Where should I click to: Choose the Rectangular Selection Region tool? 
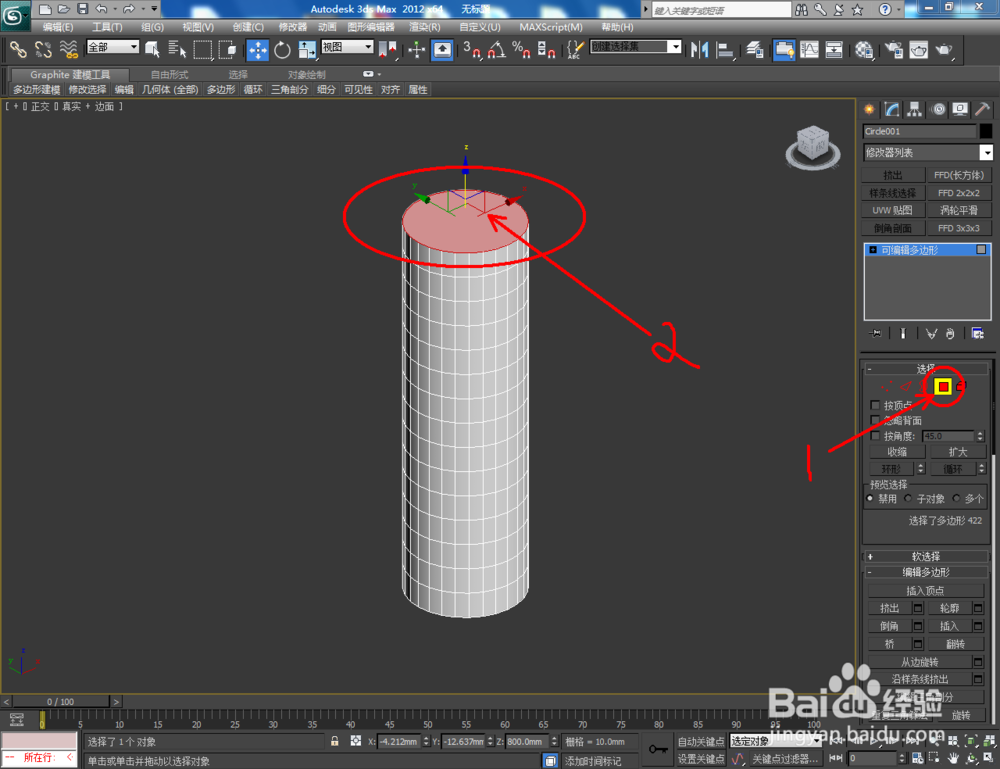203,49
